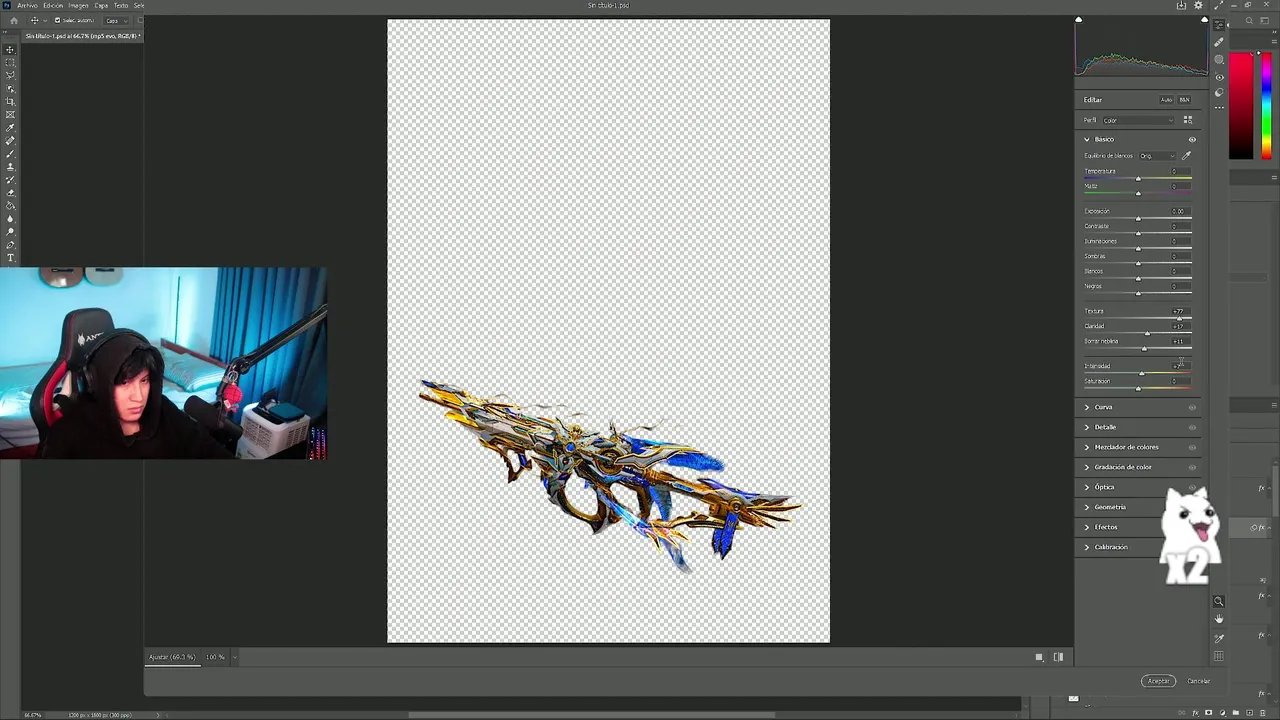Viewport: 1280px width, 720px height.
Task: Collapse the Básico section
Action: [1087, 139]
